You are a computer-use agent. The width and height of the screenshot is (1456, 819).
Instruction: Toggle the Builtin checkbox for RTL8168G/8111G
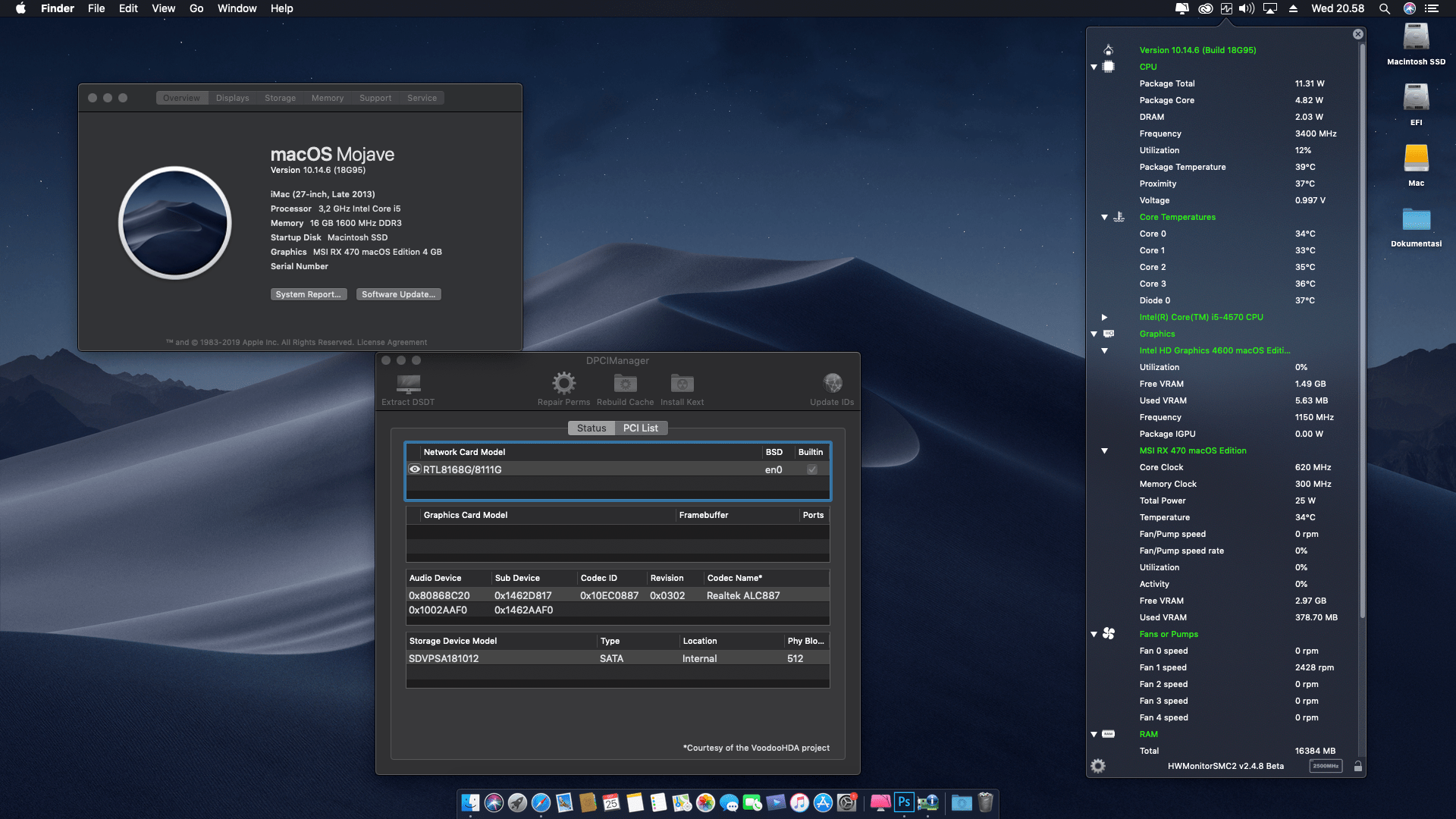811,469
